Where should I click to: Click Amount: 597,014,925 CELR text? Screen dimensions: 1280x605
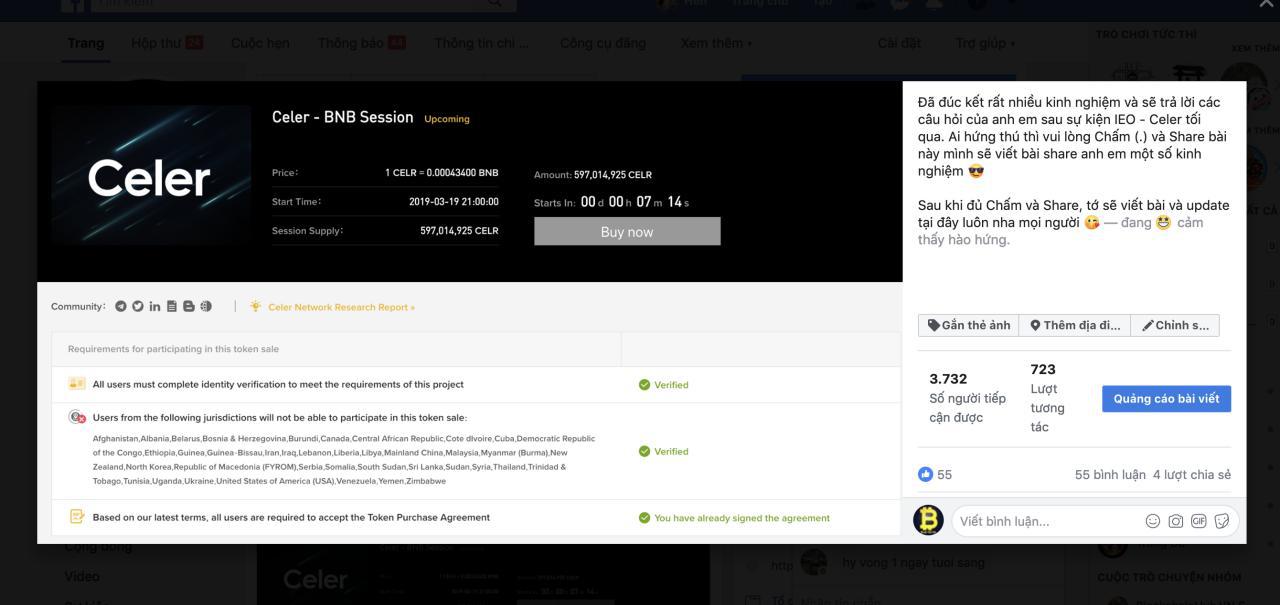pyautogui.click(x=593, y=175)
